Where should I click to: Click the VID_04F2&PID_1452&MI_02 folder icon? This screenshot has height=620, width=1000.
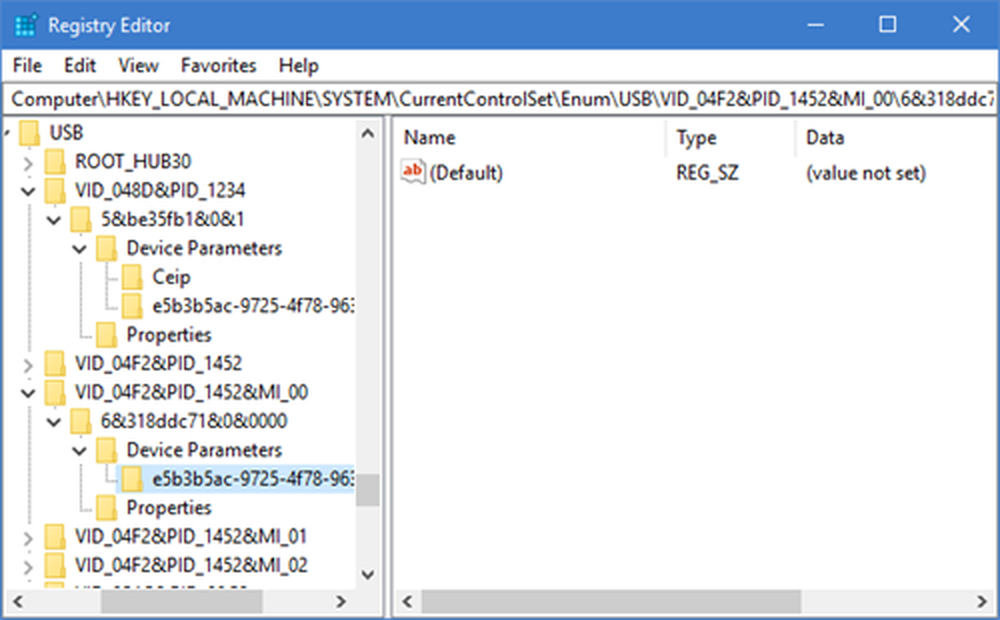pyautogui.click(x=55, y=566)
